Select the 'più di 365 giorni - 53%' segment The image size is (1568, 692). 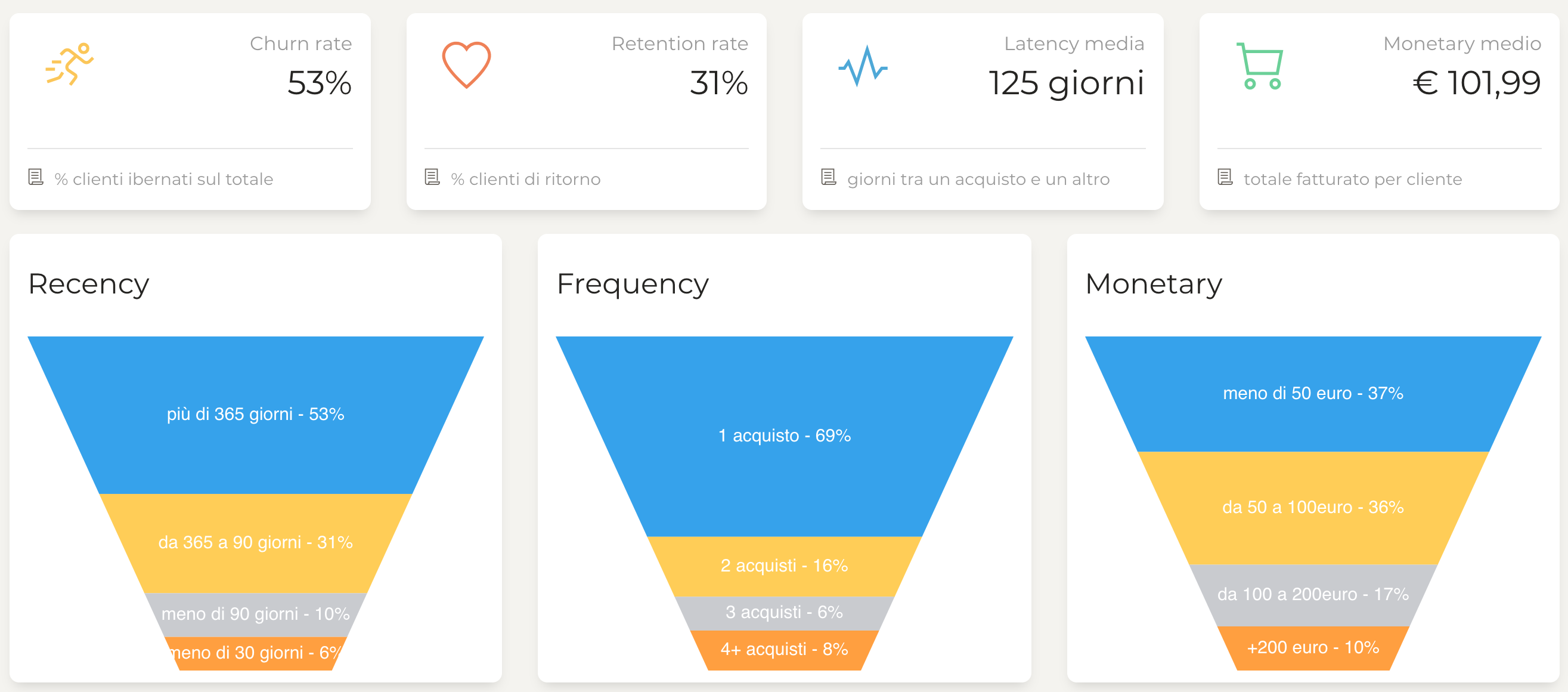coord(256,415)
